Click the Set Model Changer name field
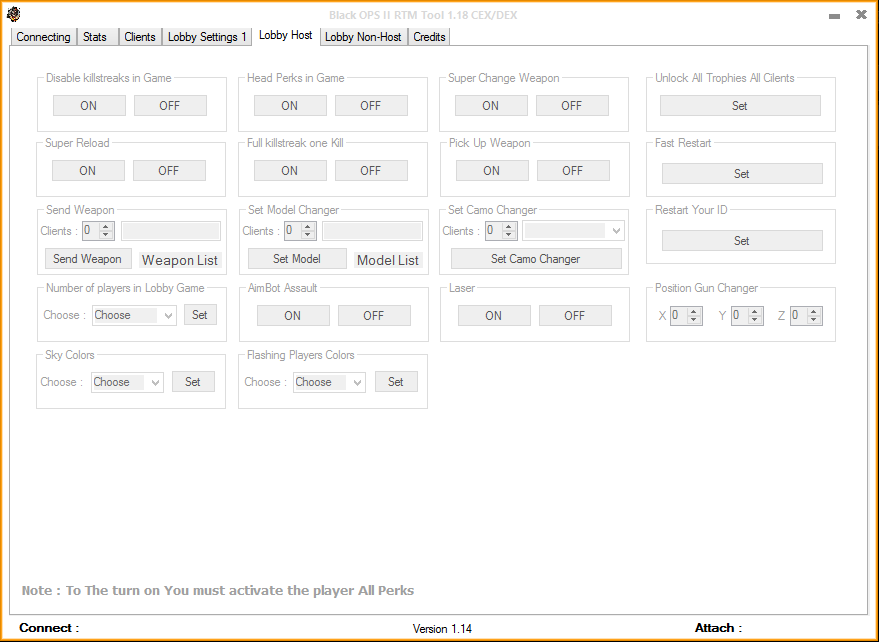The image size is (879, 642). [372, 230]
